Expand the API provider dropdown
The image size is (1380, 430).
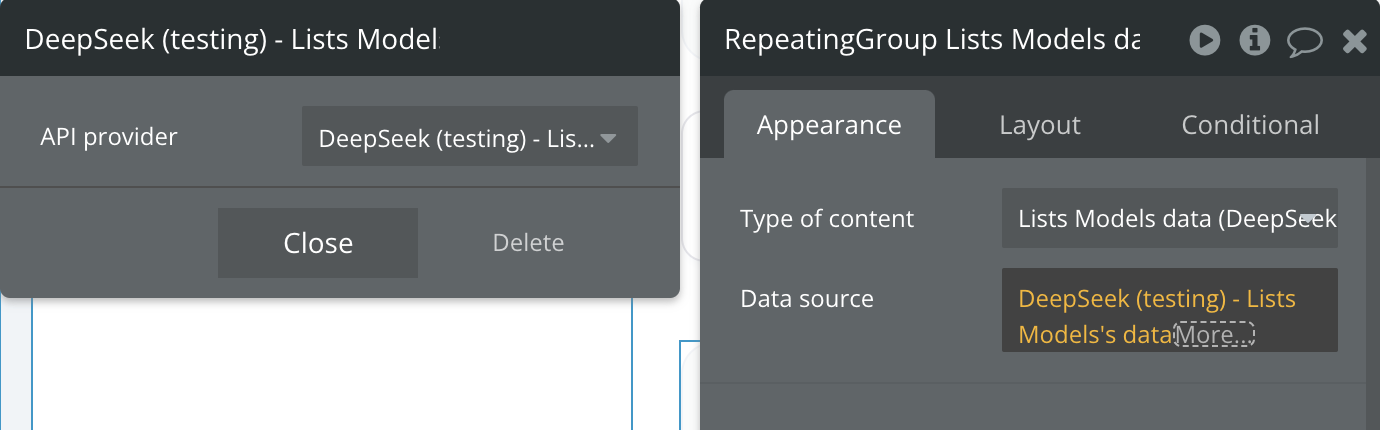click(x=469, y=137)
